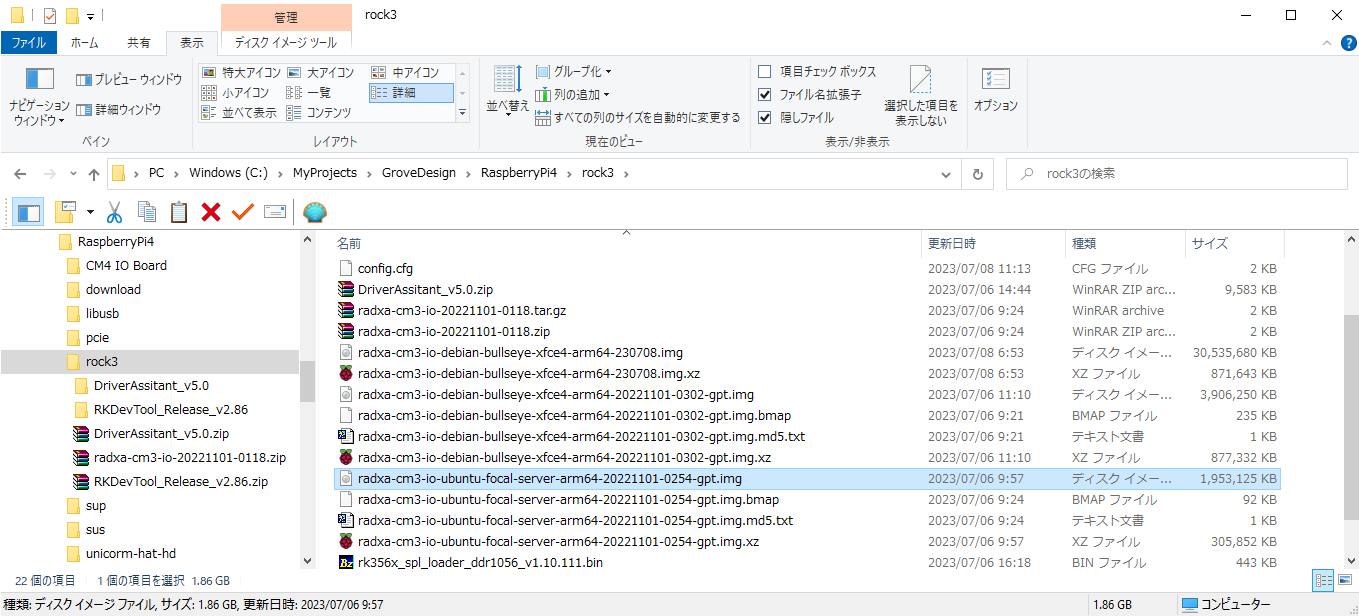This screenshot has width=1359, height=616.
Task: Open グループ化 dropdown
Action: tap(573, 72)
